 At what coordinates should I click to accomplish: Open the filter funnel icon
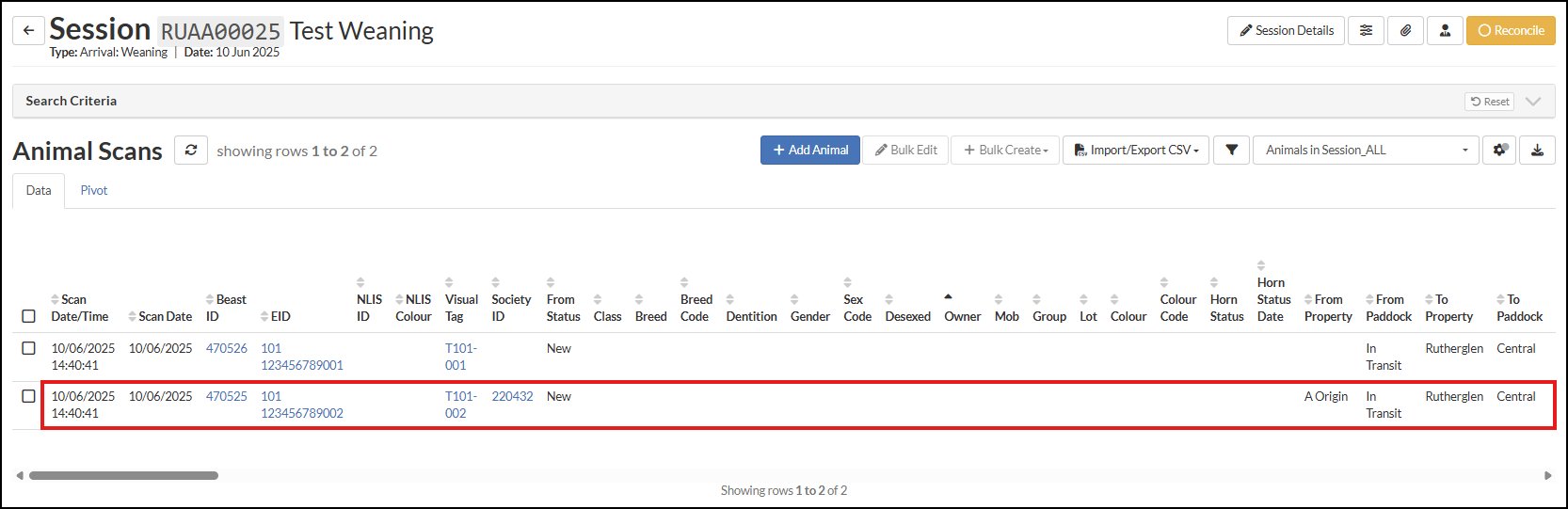click(x=1231, y=151)
